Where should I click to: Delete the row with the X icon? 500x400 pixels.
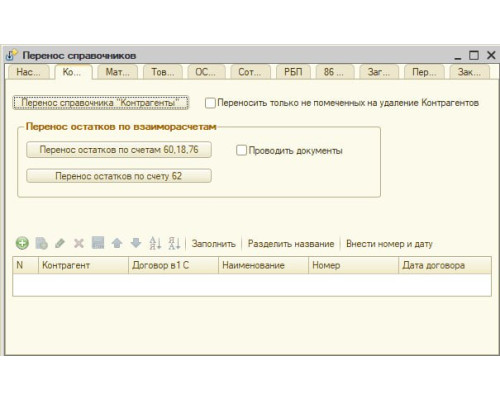(x=79, y=243)
